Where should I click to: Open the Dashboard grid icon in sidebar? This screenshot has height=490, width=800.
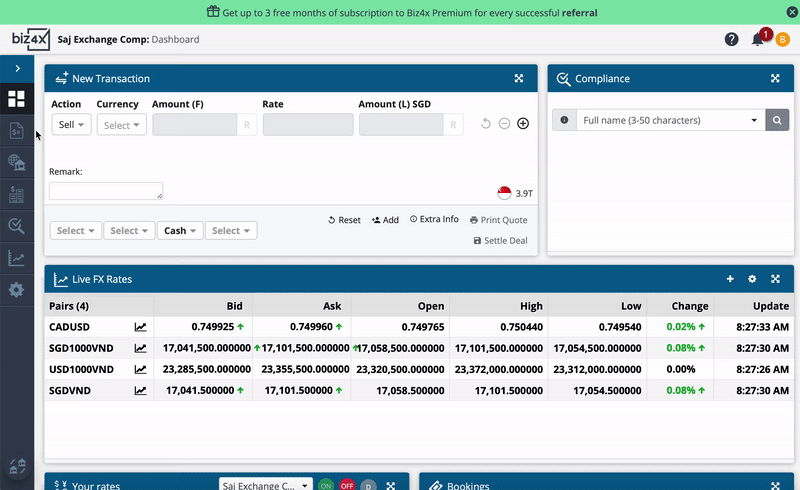click(16, 99)
